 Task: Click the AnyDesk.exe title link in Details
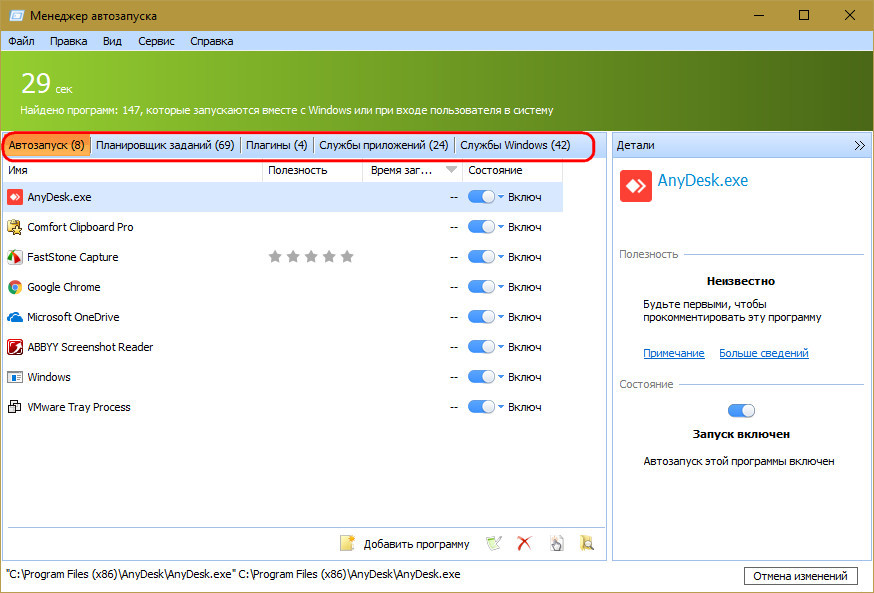tap(703, 181)
